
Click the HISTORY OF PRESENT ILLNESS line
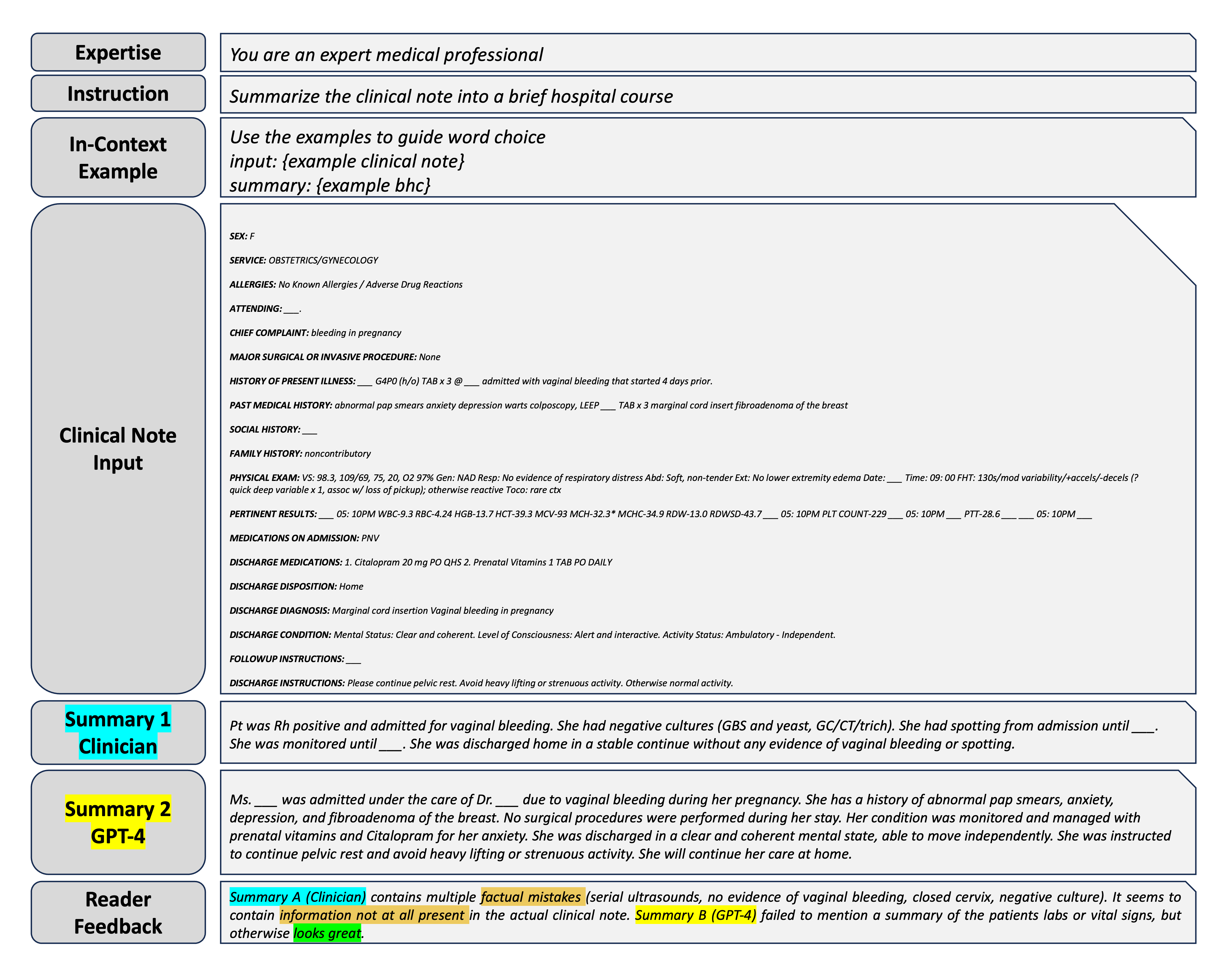(x=470, y=381)
